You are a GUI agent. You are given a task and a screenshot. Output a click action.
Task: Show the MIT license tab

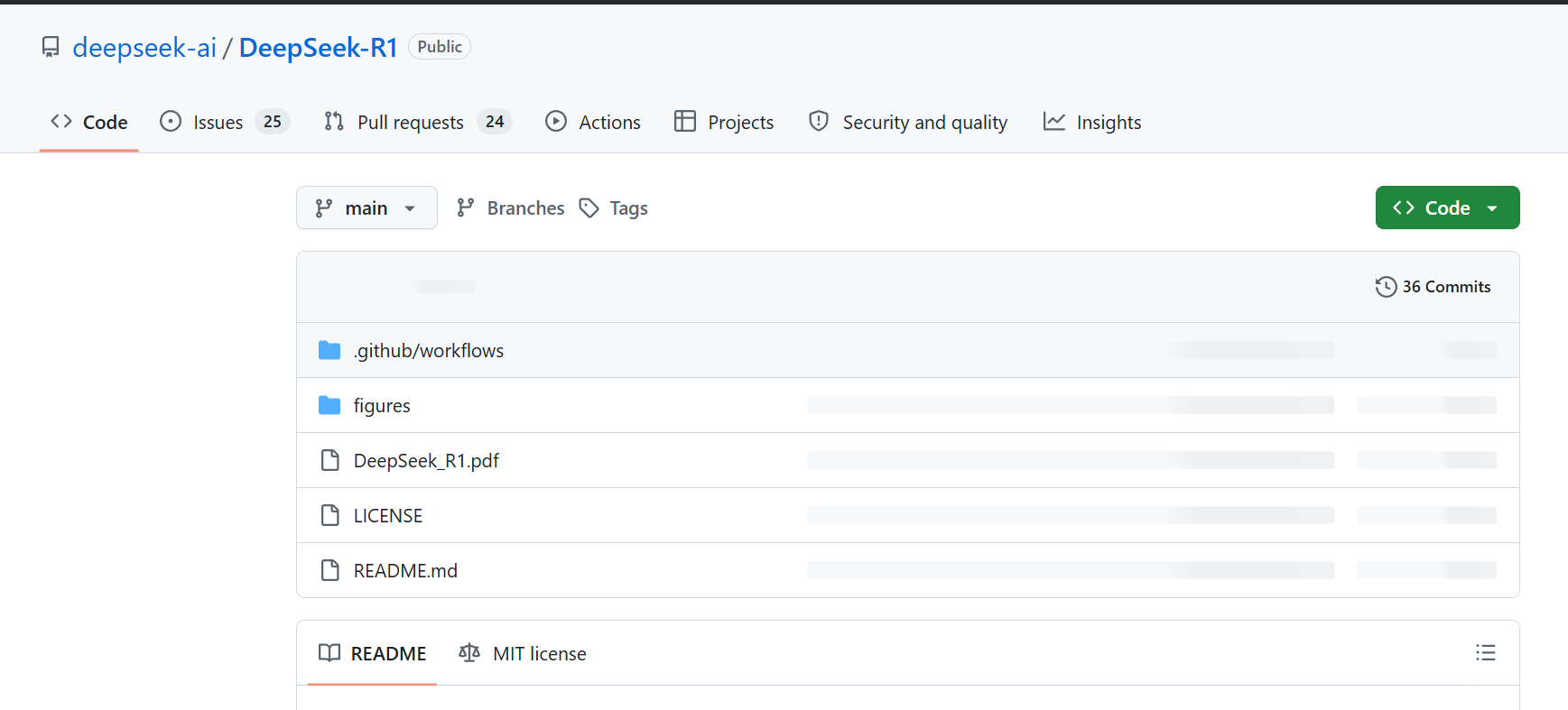523,653
